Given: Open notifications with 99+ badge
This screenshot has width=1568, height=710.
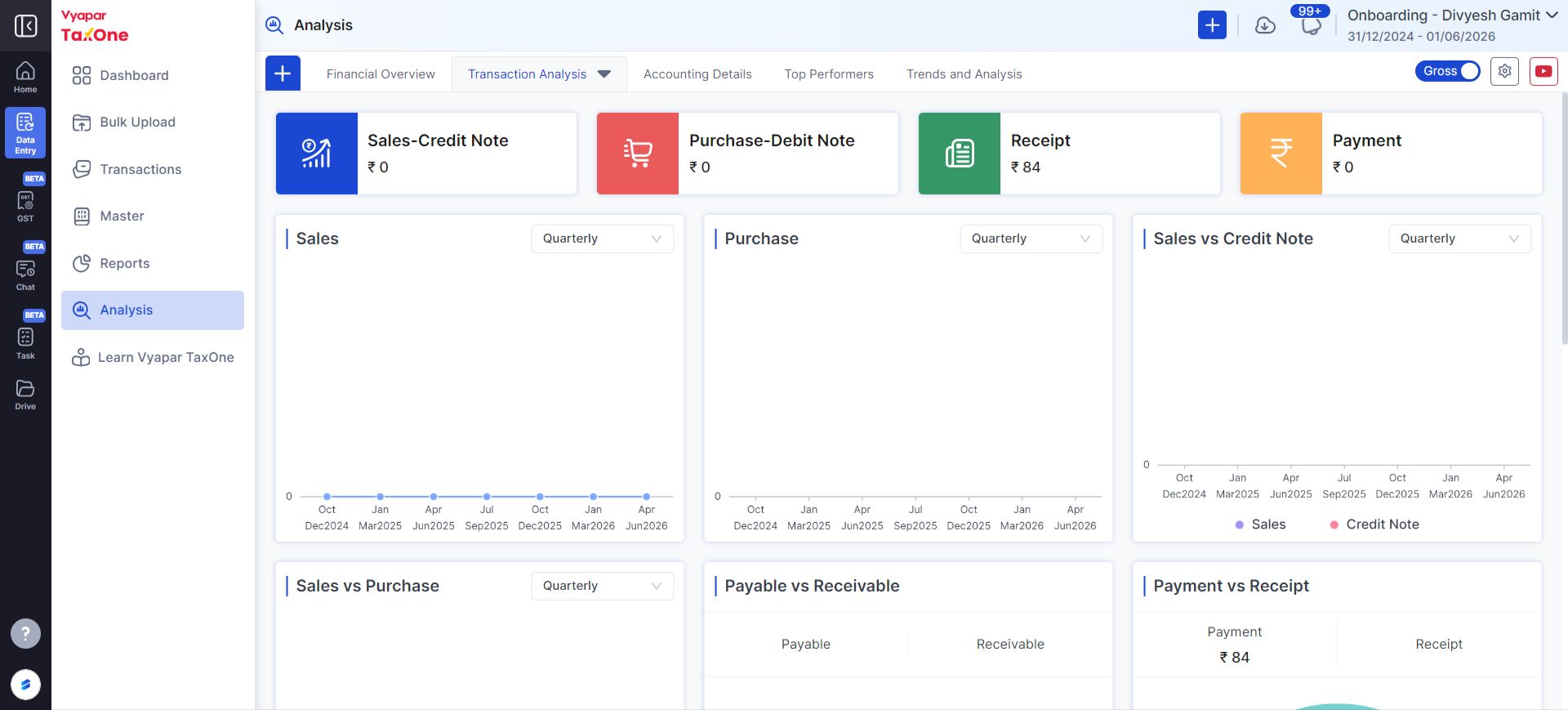Looking at the screenshot, I should click(1311, 25).
